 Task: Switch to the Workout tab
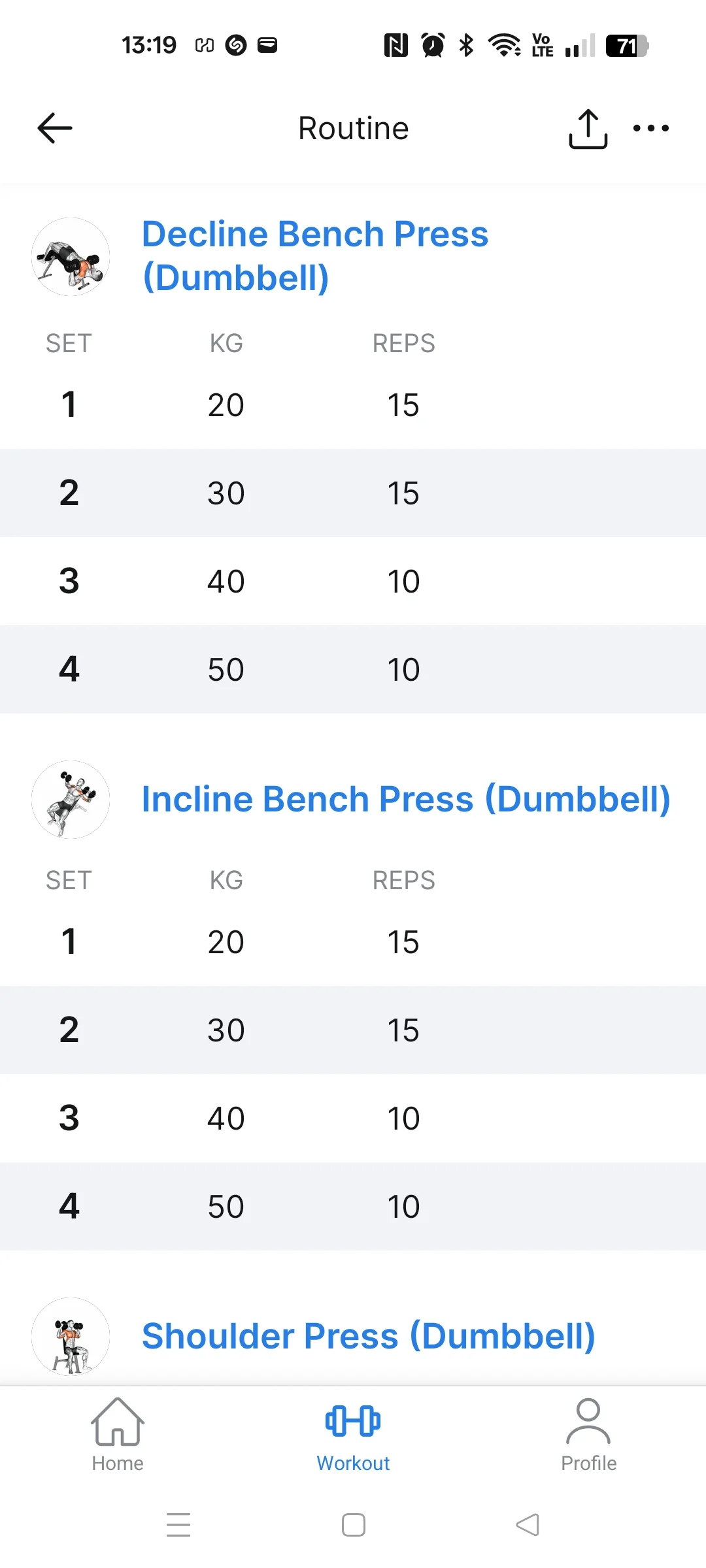point(353,1435)
